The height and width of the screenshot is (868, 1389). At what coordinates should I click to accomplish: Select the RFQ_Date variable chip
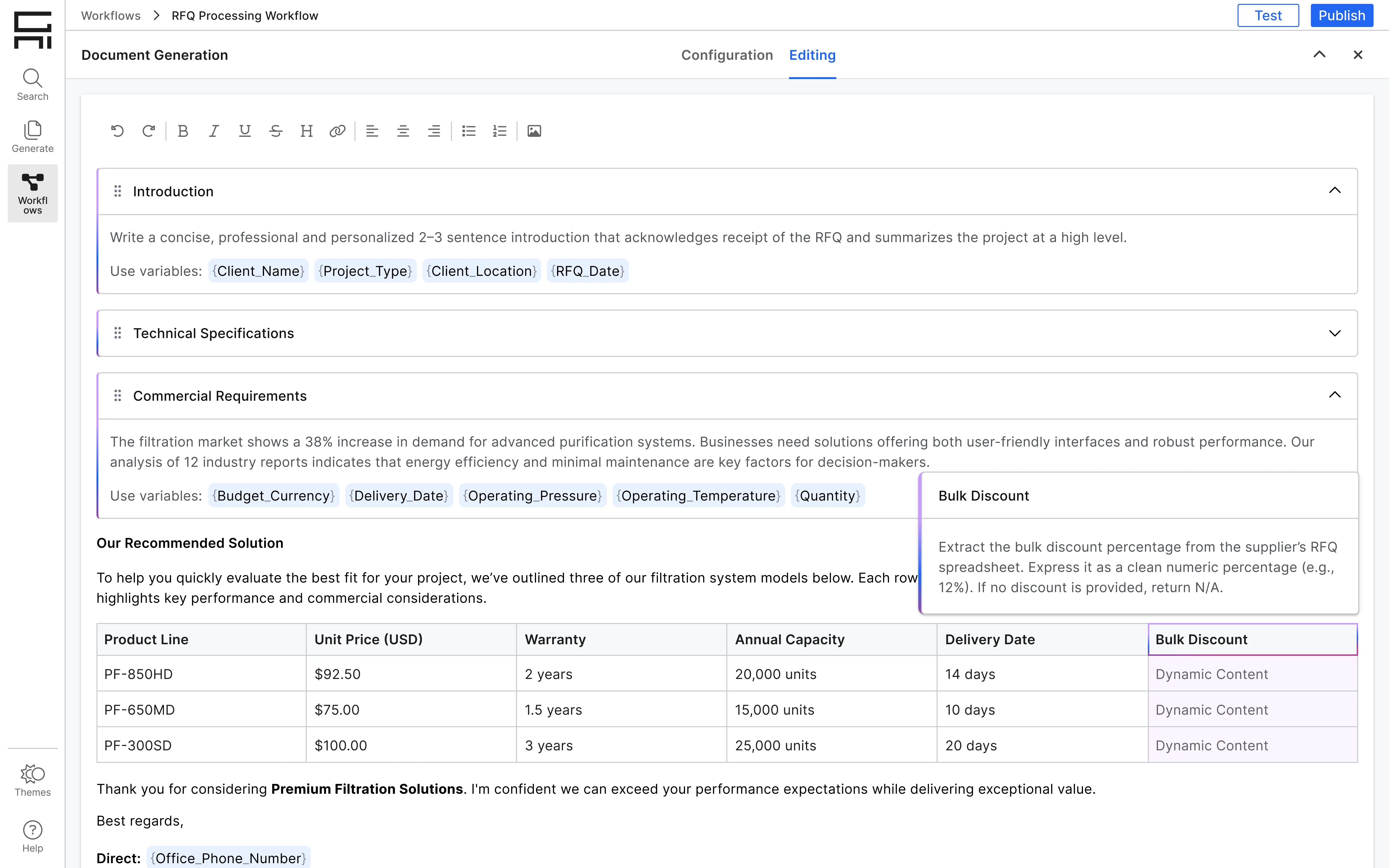[588, 271]
